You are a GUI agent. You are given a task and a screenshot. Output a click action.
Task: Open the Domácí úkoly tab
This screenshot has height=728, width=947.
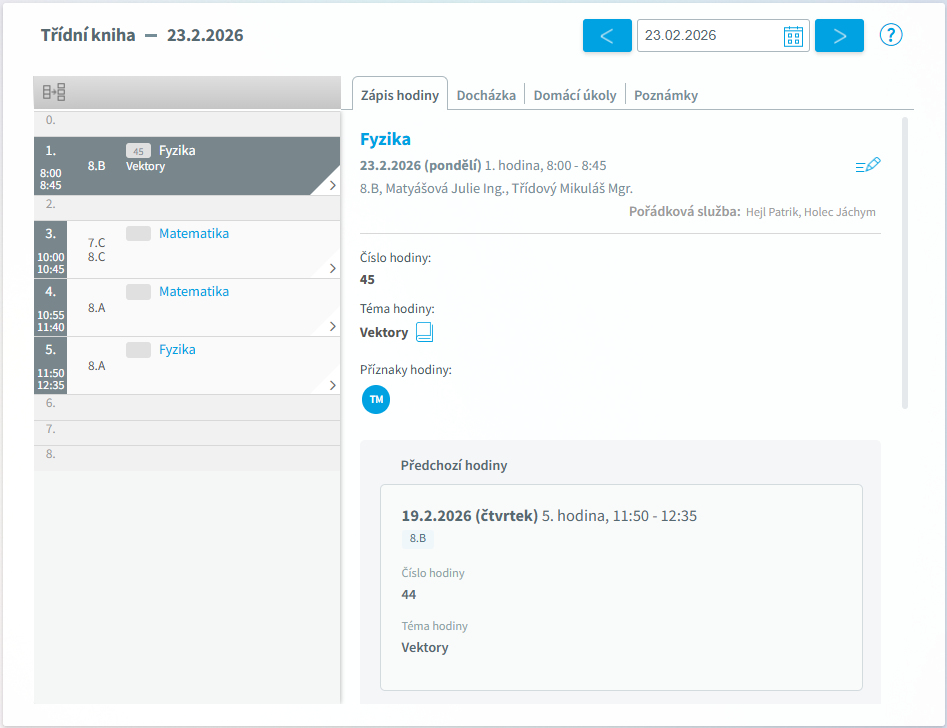(575, 95)
